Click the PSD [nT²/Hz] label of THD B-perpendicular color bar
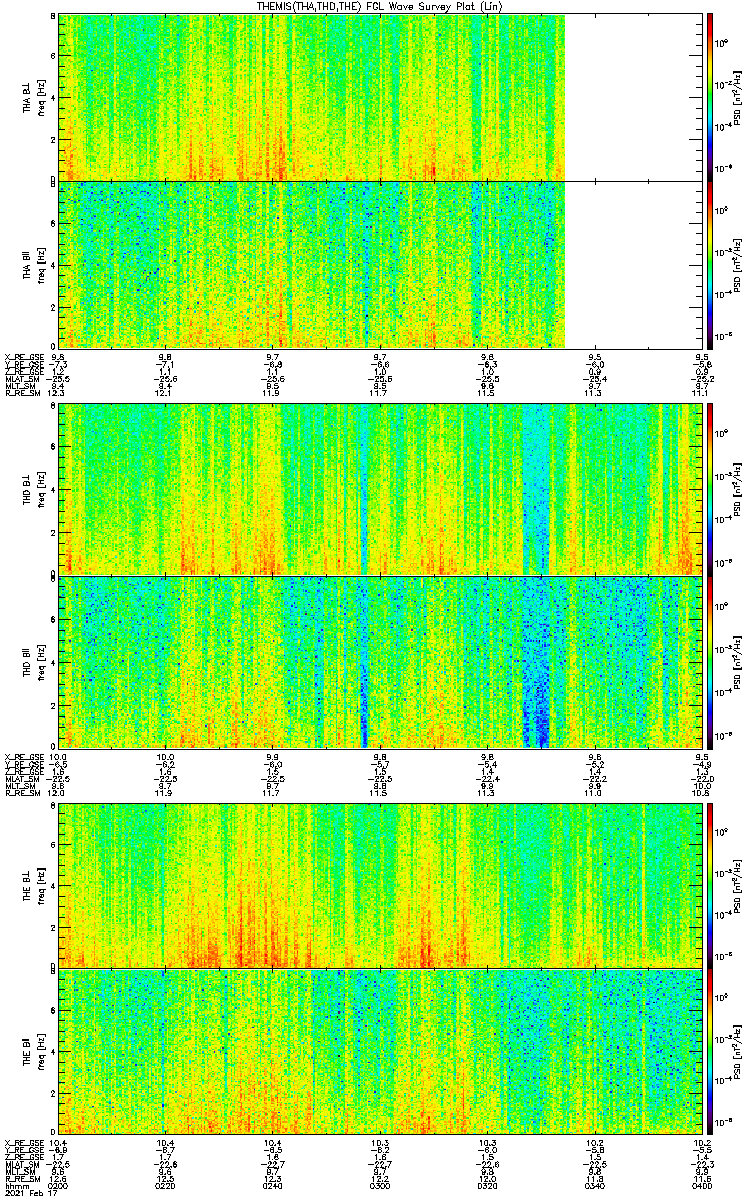The image size is (750, 1200). click(x=738, y=489)
